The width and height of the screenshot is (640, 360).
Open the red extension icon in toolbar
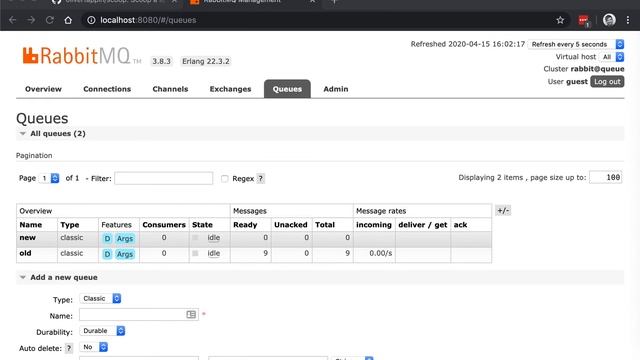point(583,20)
